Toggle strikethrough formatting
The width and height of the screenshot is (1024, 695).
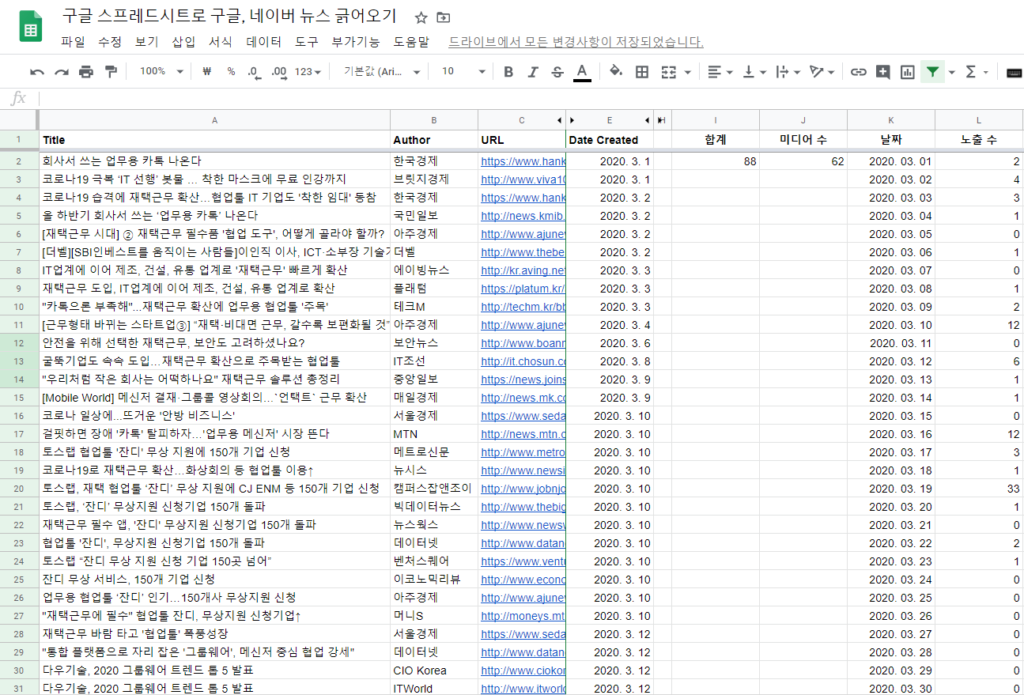[x=557, y=72]
